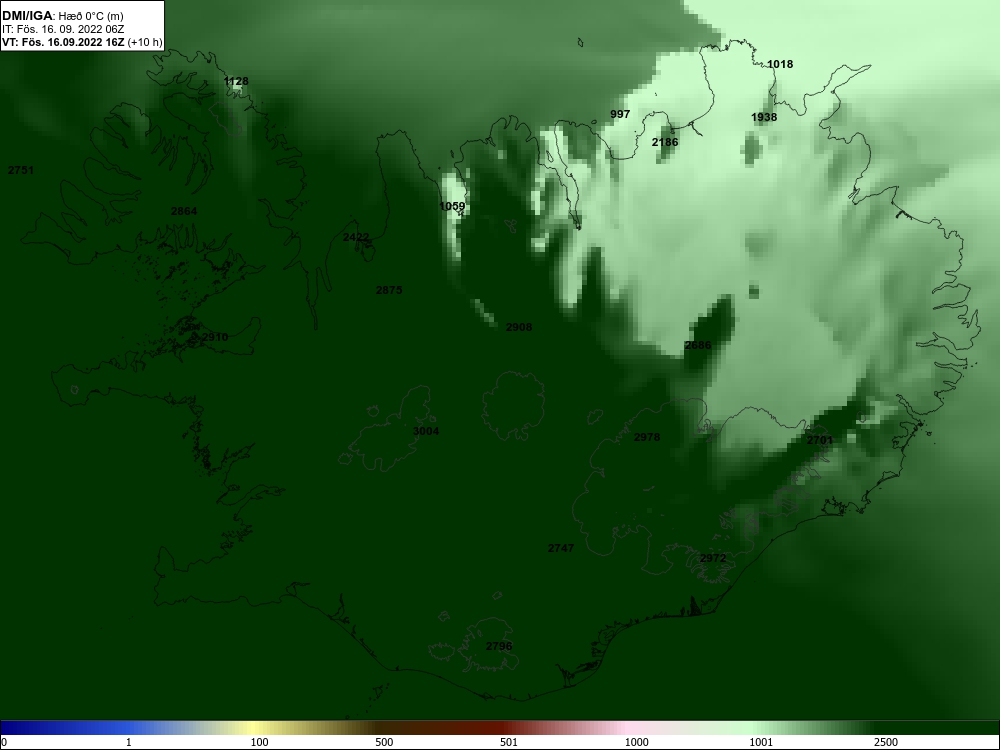Click the 3004 value by the glacier
The width and height of the screenshot is (1000, 750).
pyautogui.click(x=426, y=431)
